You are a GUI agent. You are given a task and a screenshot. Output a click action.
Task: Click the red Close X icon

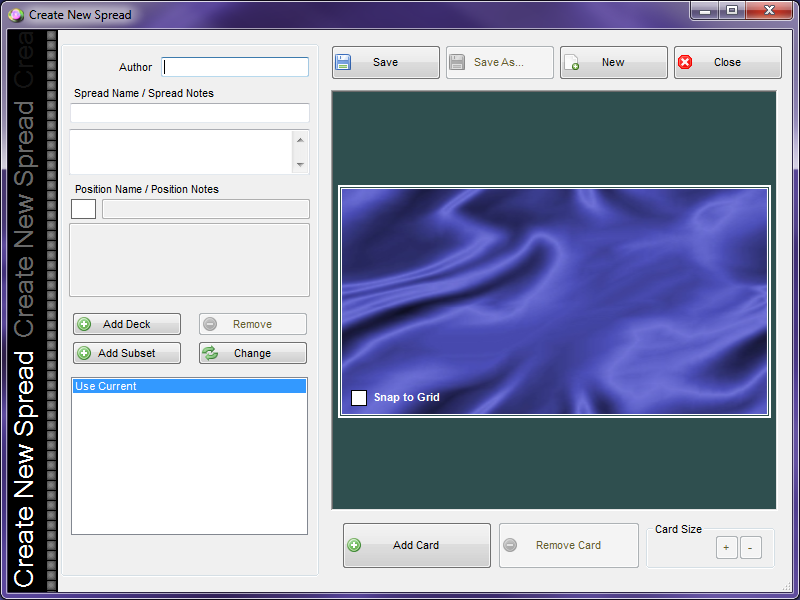685,62
